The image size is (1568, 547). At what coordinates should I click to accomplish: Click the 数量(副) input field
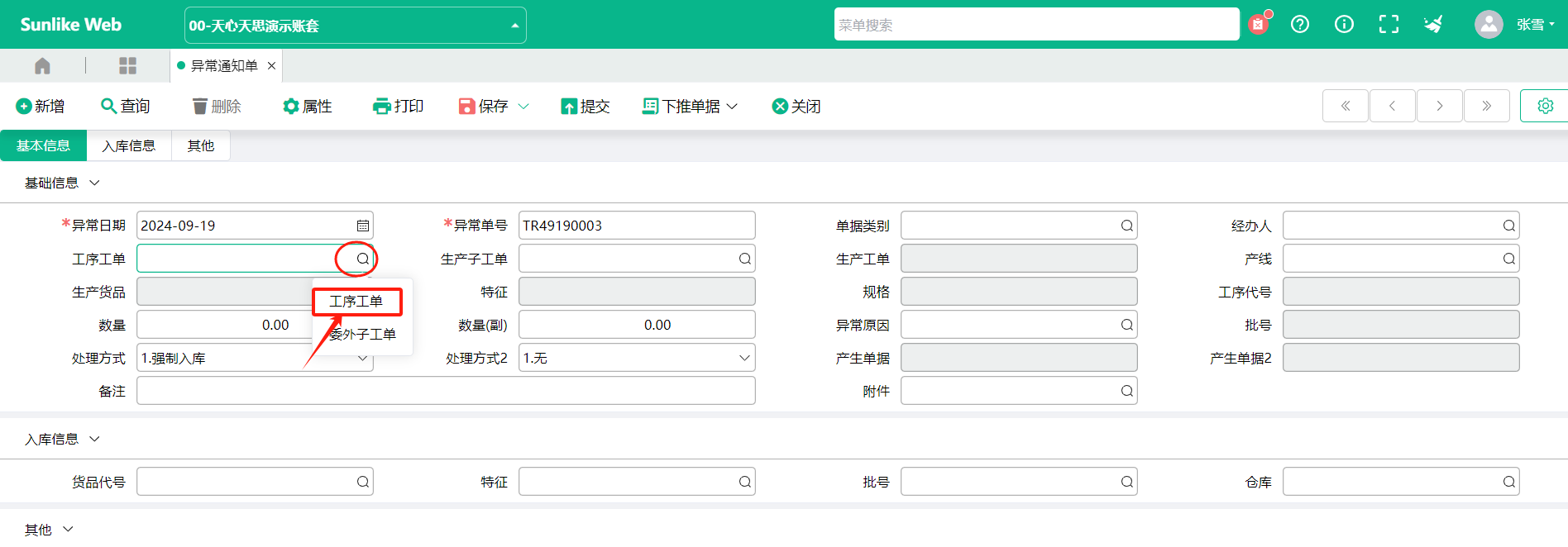coord(637,325)
